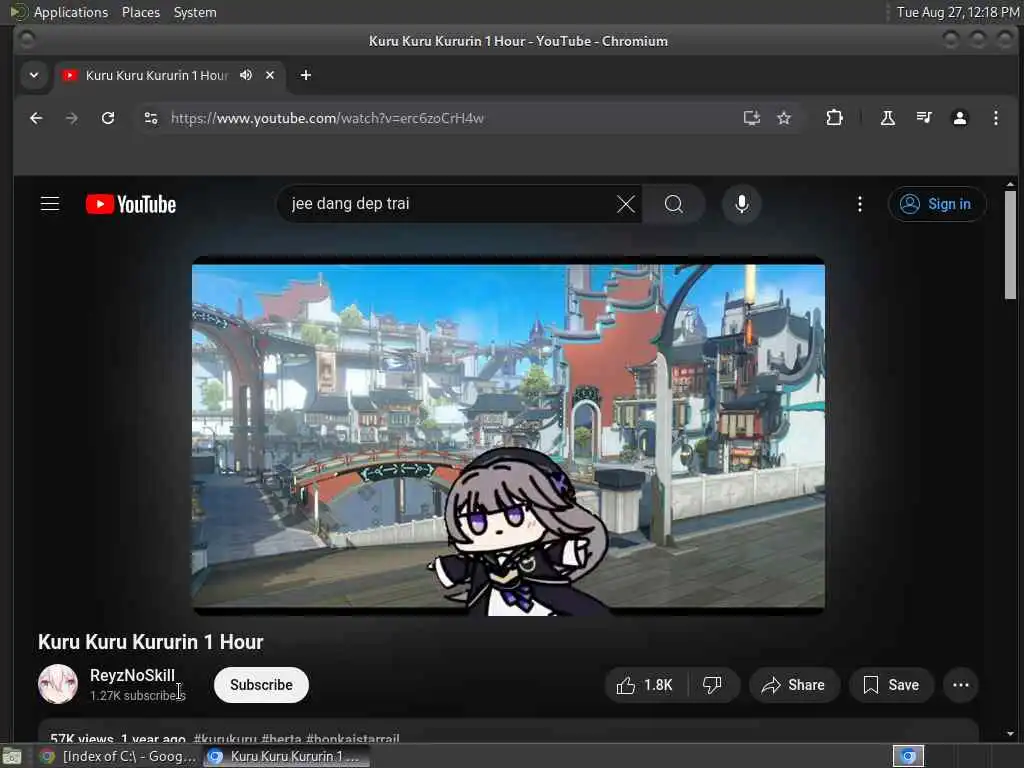Open the media controls icon
This screenshot has height=768, width=1024.
(x=923, y=118)
